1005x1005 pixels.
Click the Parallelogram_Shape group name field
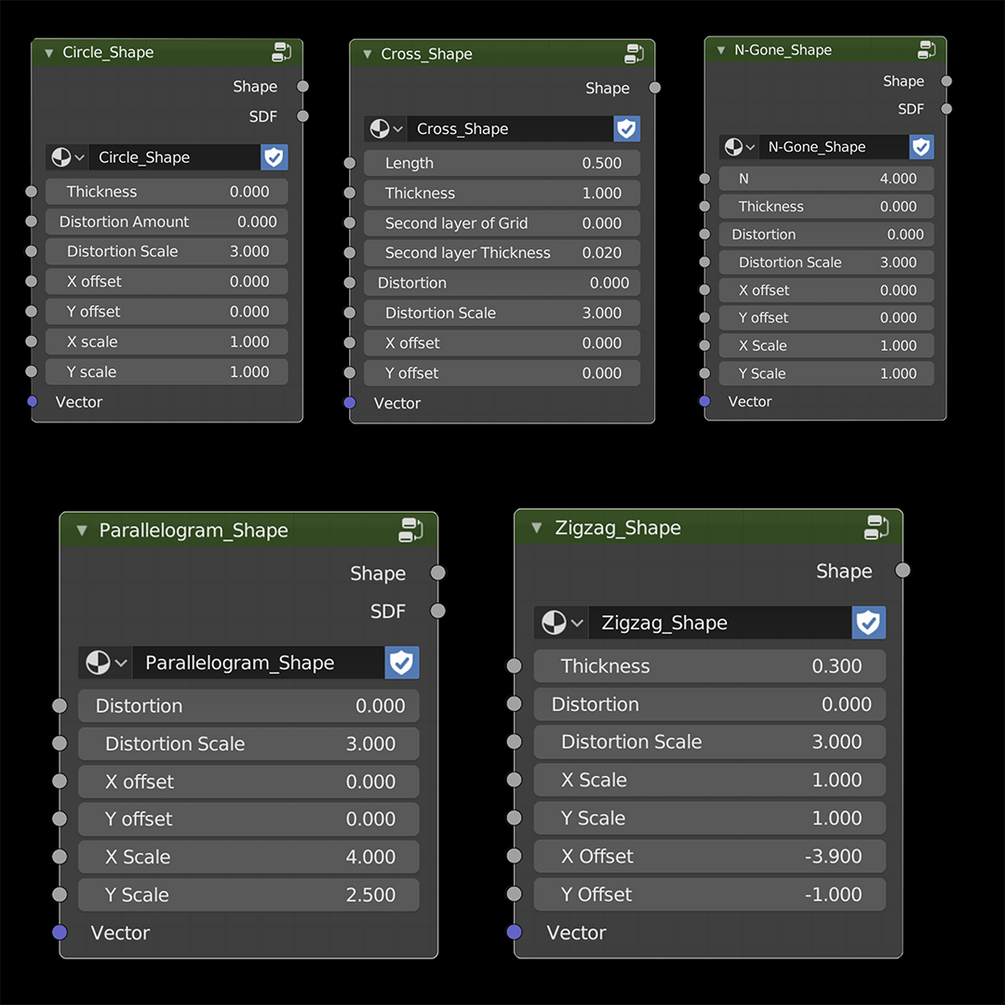[x=259, y=662]
